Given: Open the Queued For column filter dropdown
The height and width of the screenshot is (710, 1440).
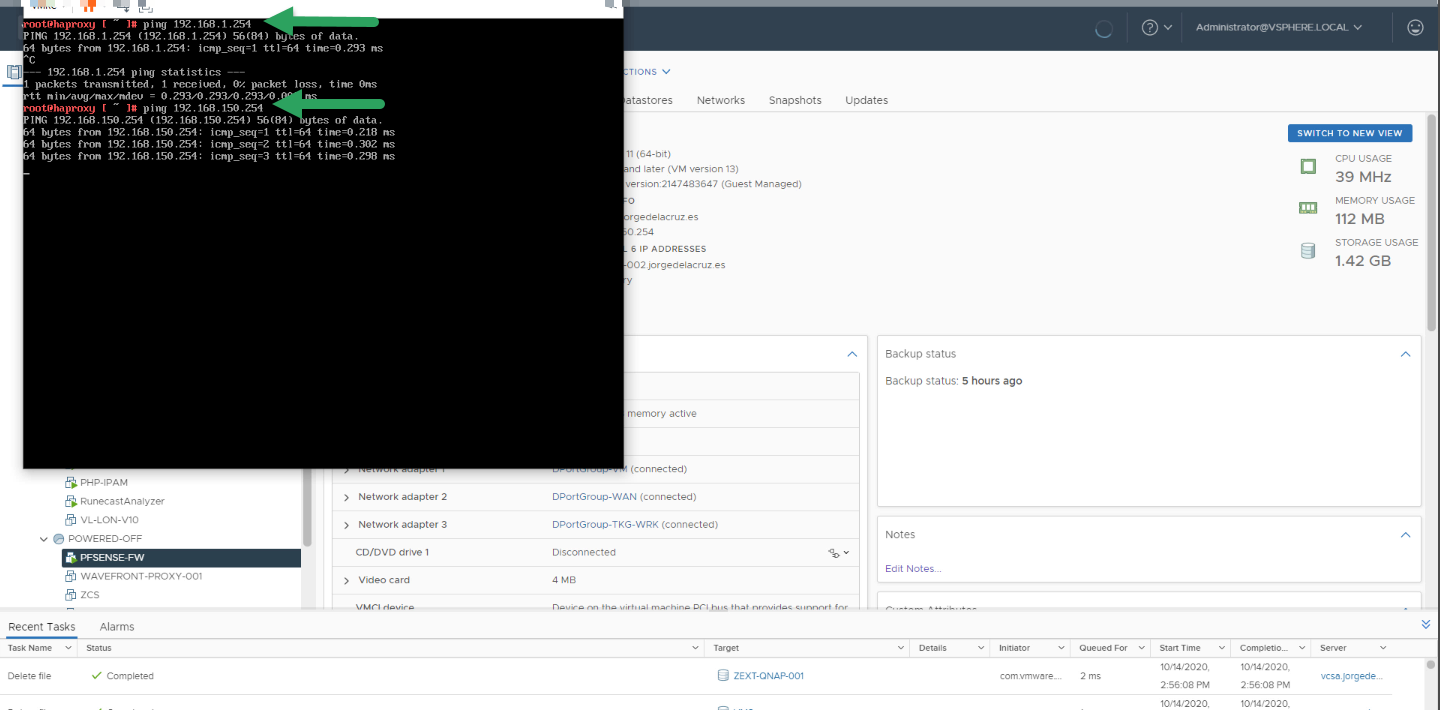Looking at the screenshot, I should click(1140, 648).
